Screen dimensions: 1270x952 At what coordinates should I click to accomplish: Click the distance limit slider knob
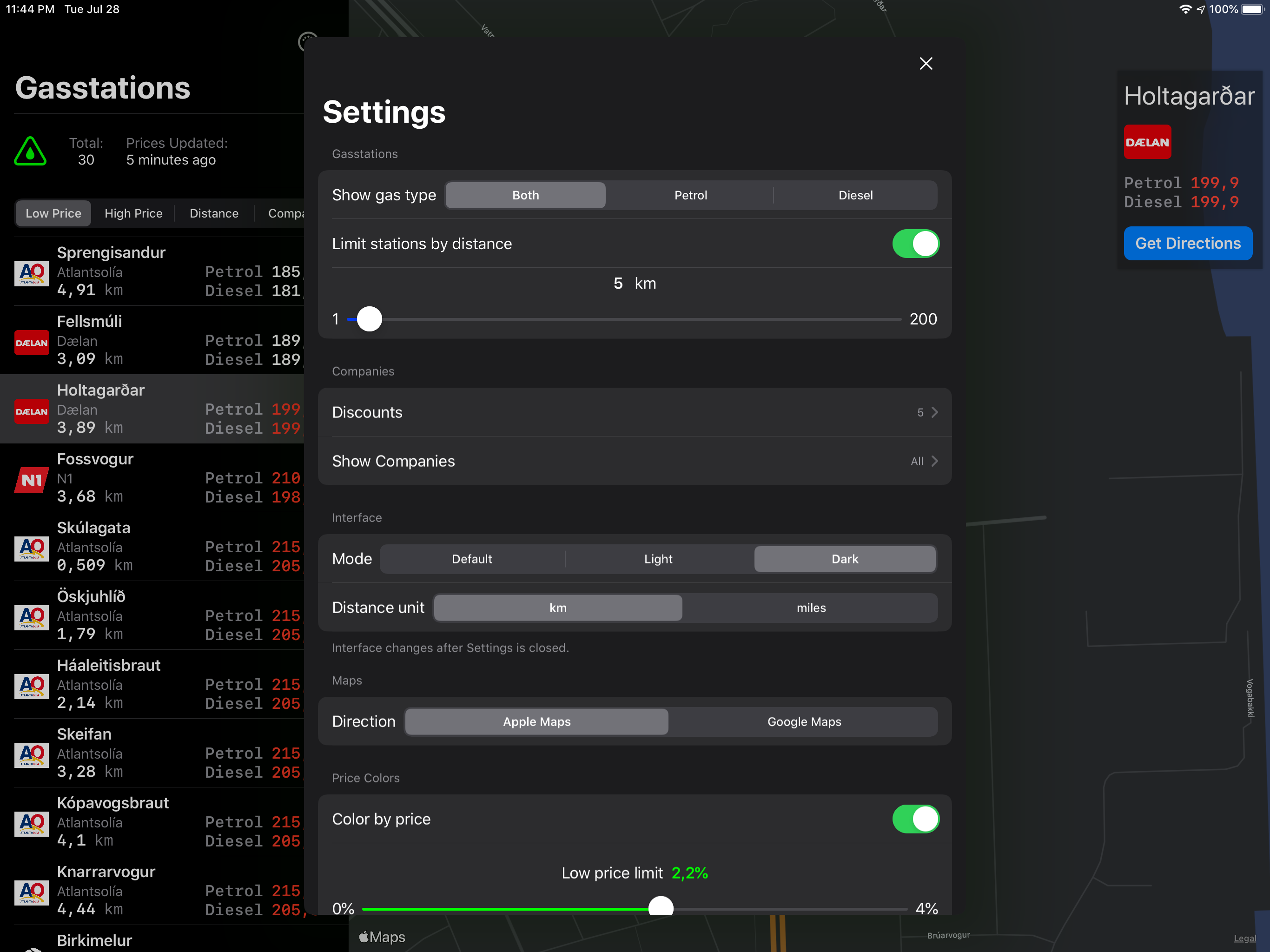pos(369,319)
